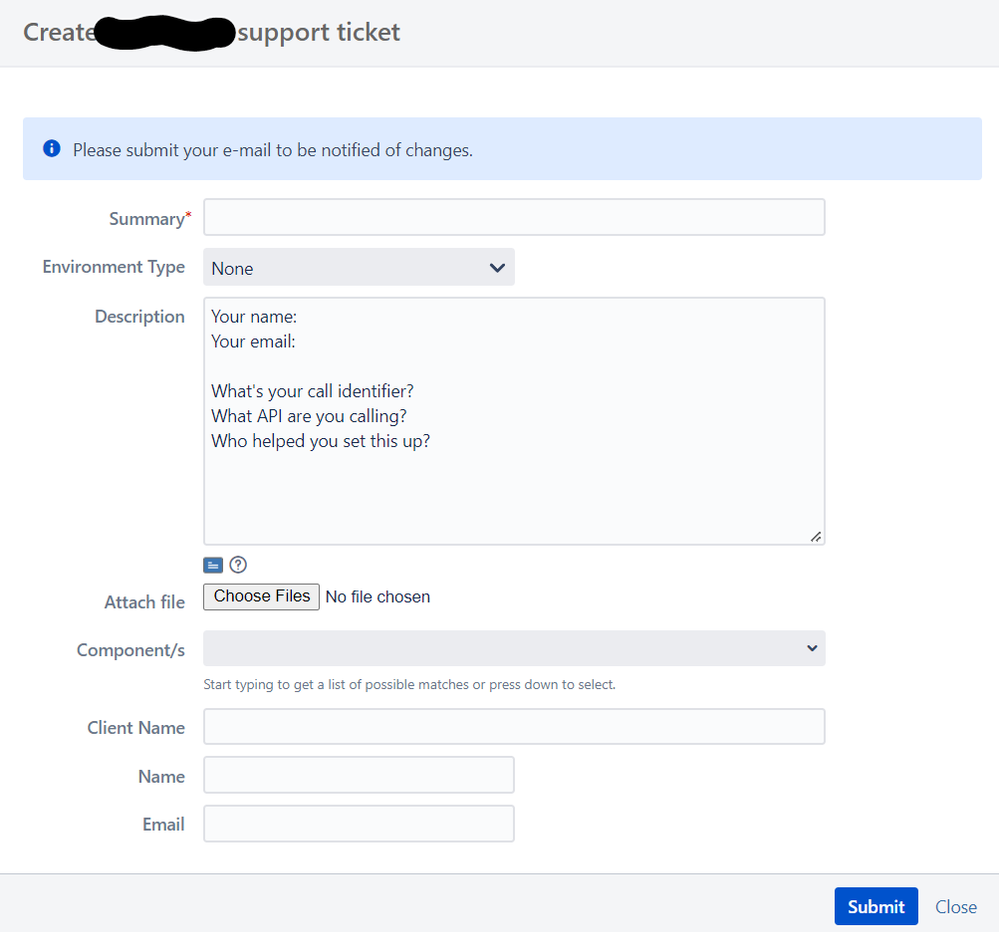Click the 'Attach file' label
The height and width of the screenshot is (932, 999).
145,602
